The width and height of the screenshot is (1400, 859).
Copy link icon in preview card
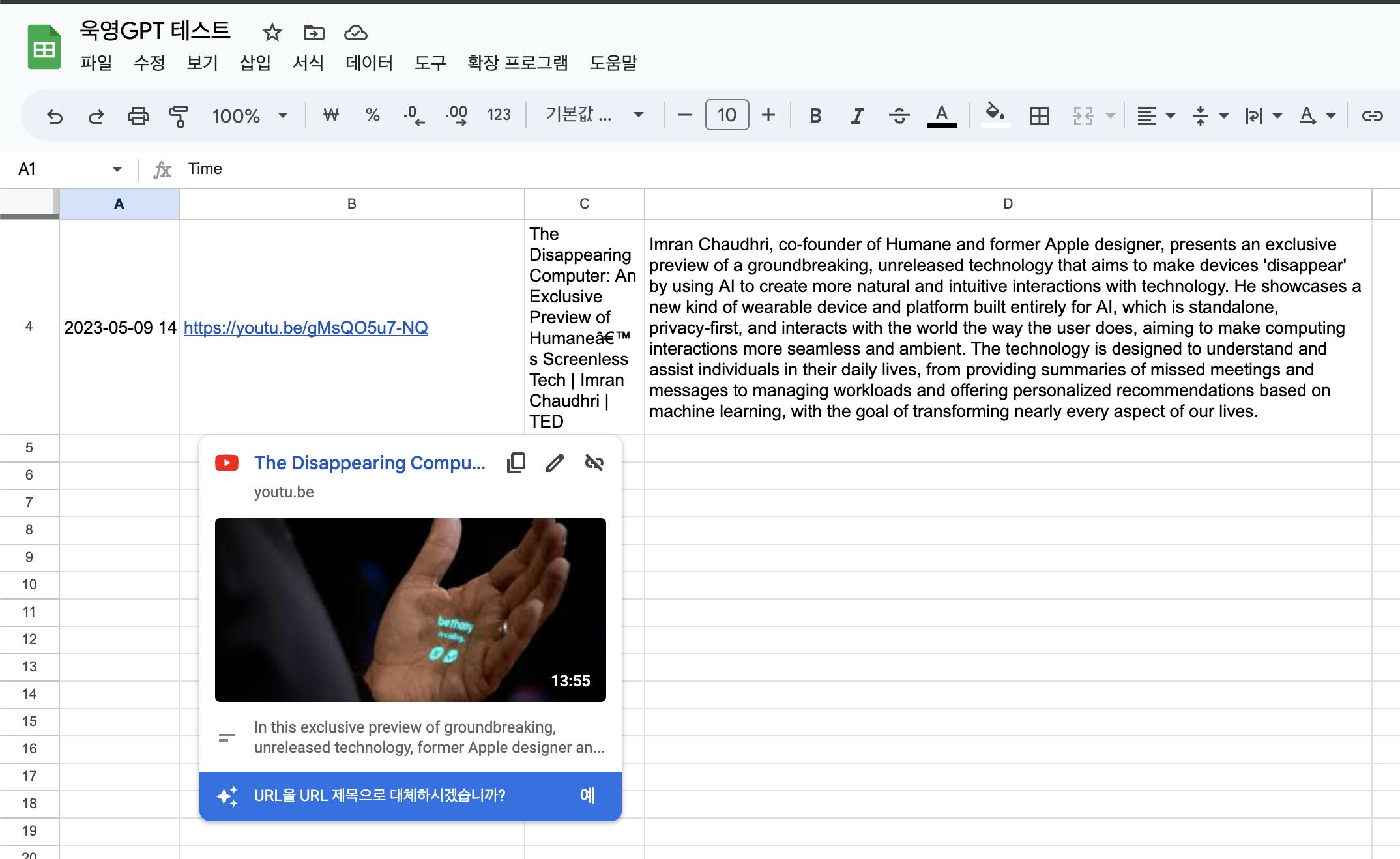tap(516, 463)
